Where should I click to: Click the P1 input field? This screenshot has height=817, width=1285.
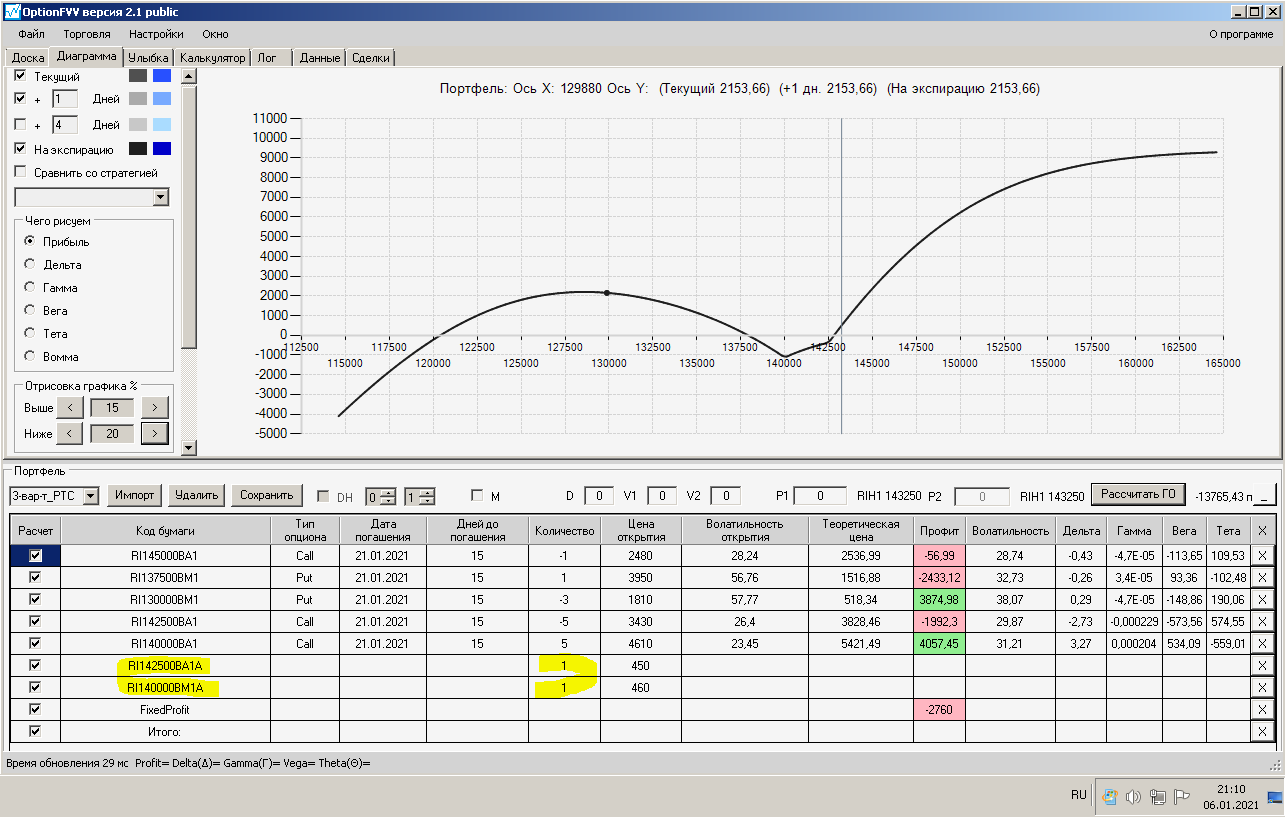click(819, 496)
